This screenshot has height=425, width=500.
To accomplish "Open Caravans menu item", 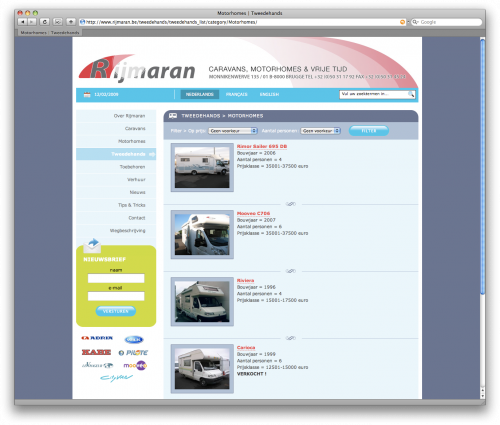I will 116,128.
